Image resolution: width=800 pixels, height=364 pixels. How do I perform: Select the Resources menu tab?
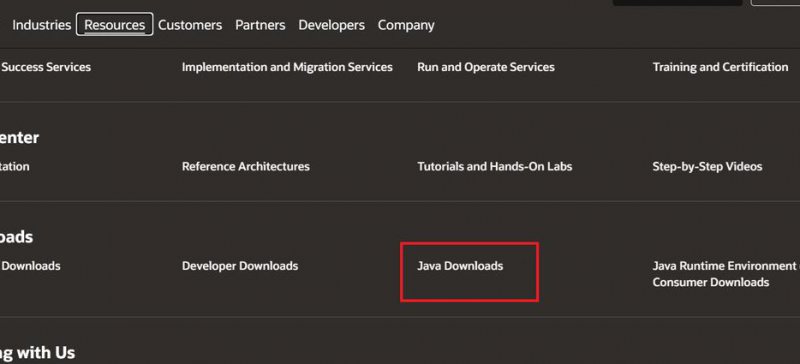pos(114,25)
